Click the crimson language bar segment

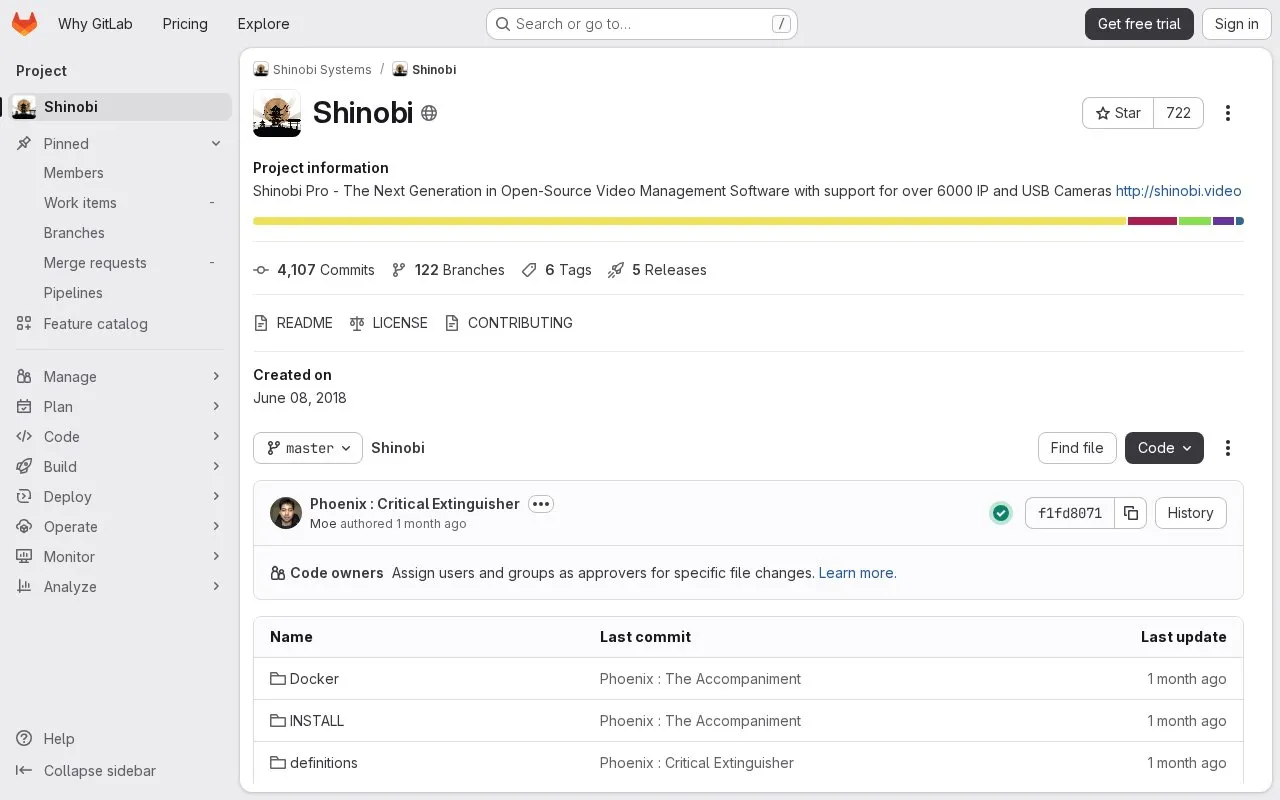[1152, 221]
